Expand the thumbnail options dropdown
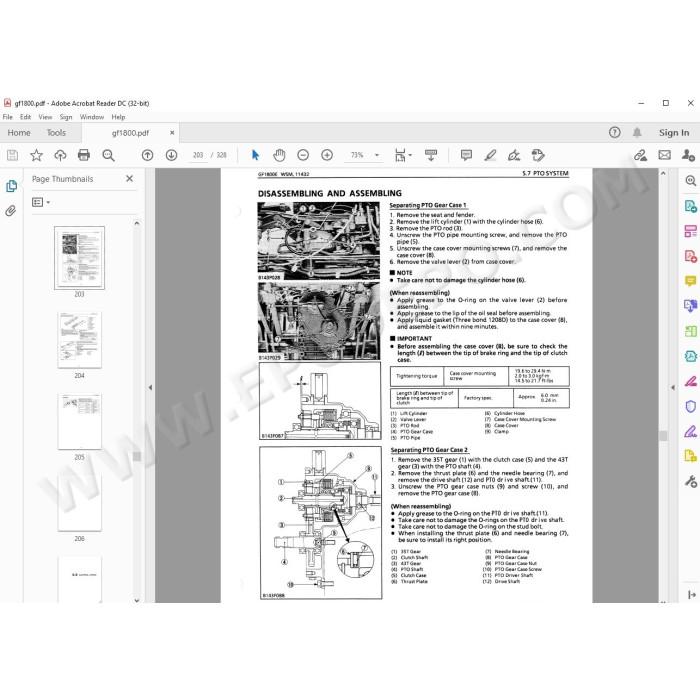The width and height of the screenshot is (700, 700). [41, 202]
